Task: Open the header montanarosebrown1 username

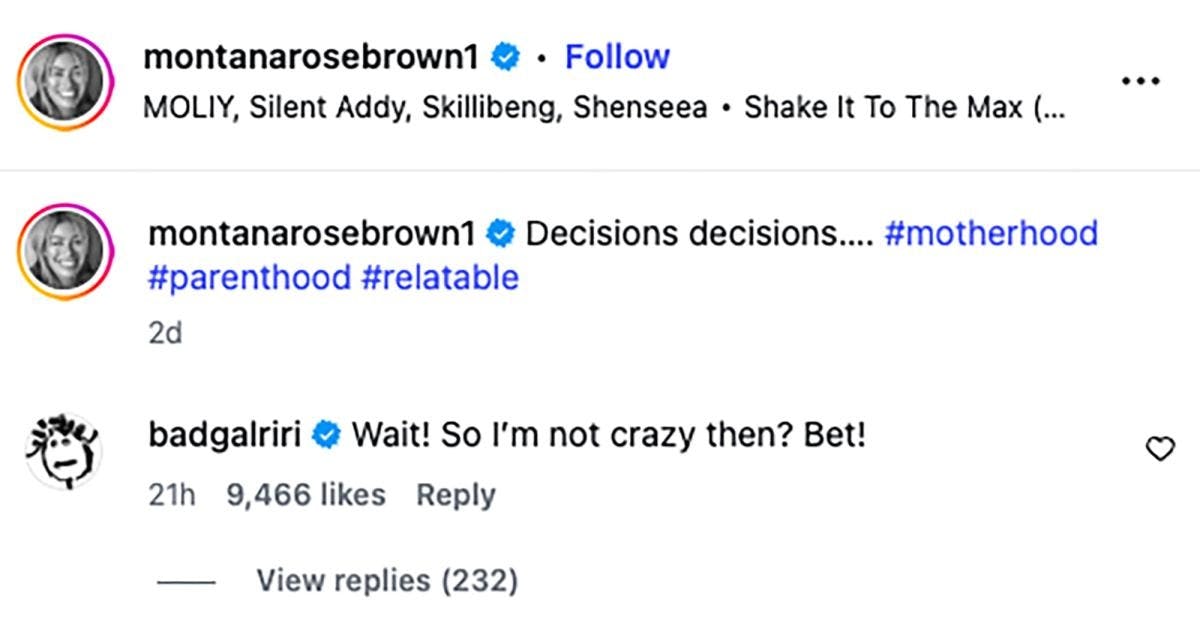Action: click(313, 57)
